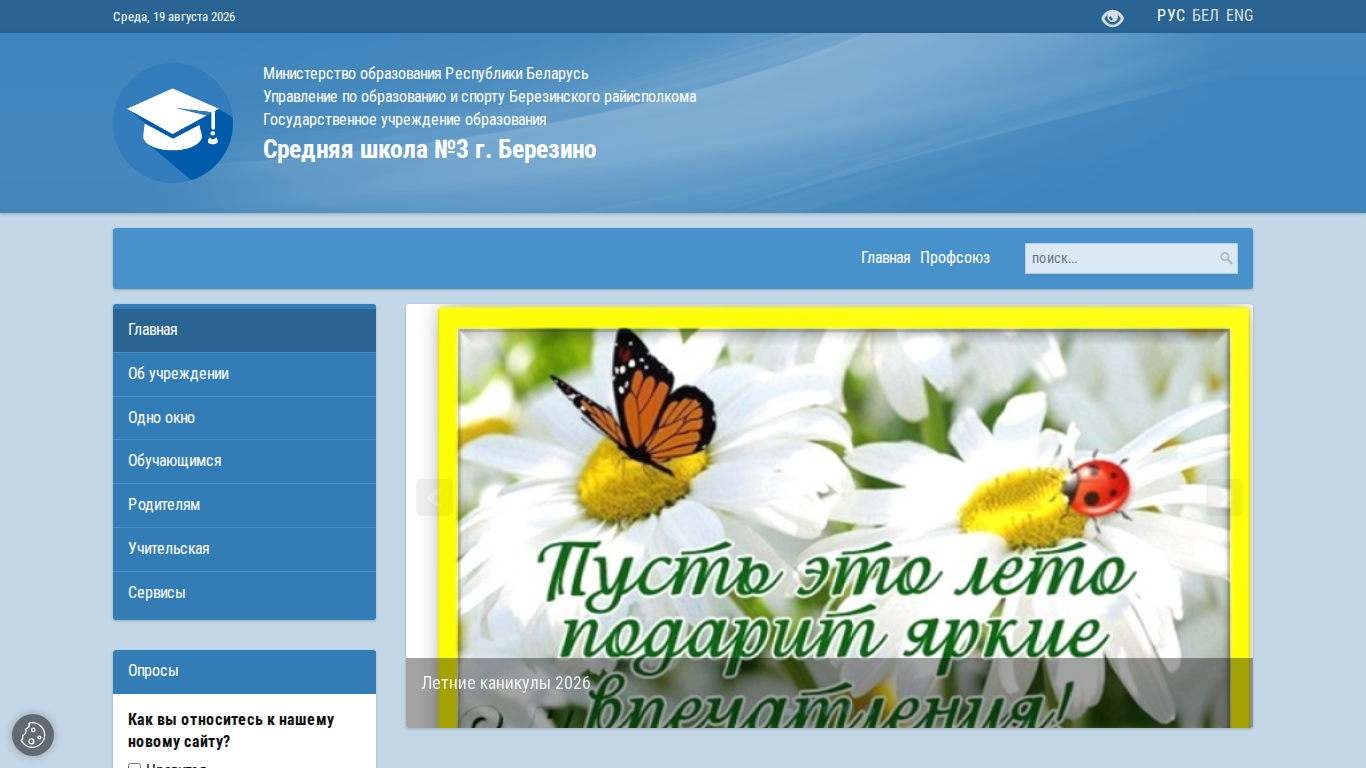
Task: Open the Об учреждении section
Action: [244, 374]
